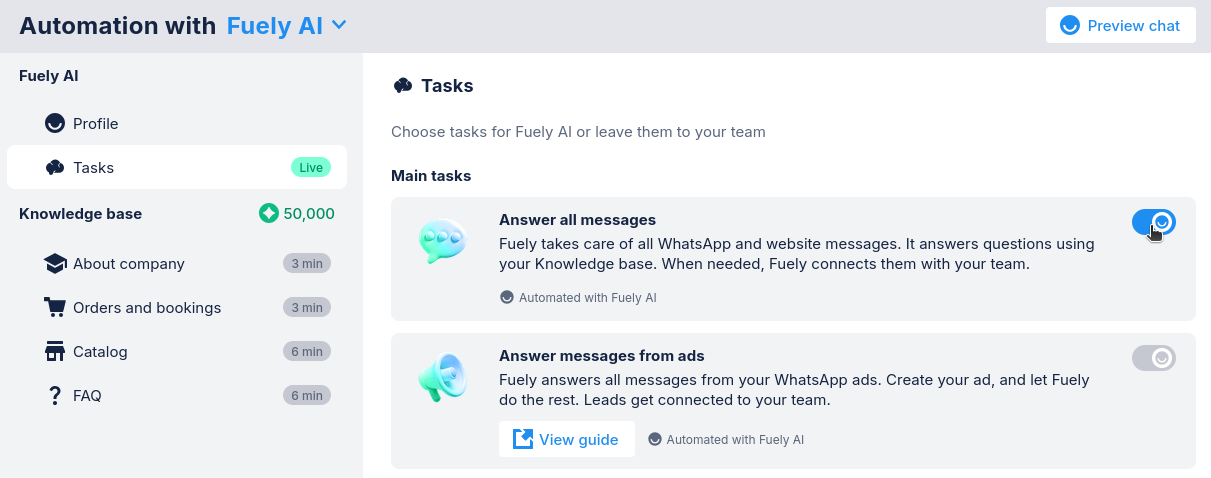Click the Profile smiley face icon
This screenshot has height=478, width=1211.
click(x=55, y=124)
